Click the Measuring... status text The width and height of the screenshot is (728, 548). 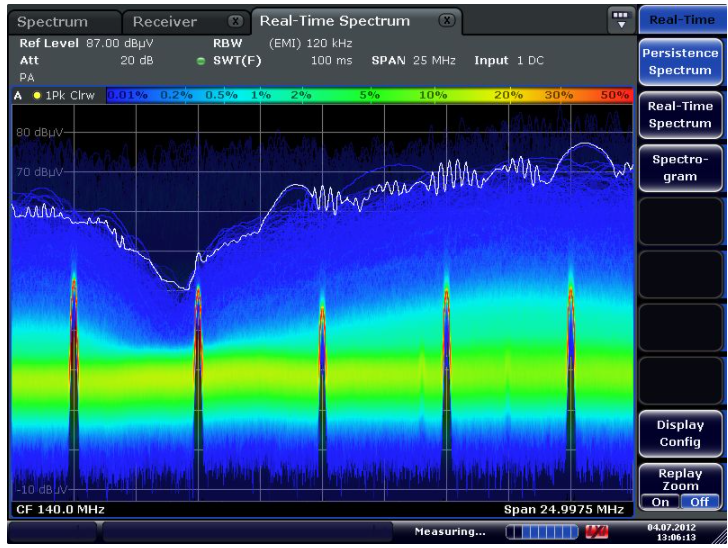tap(450, 532)
